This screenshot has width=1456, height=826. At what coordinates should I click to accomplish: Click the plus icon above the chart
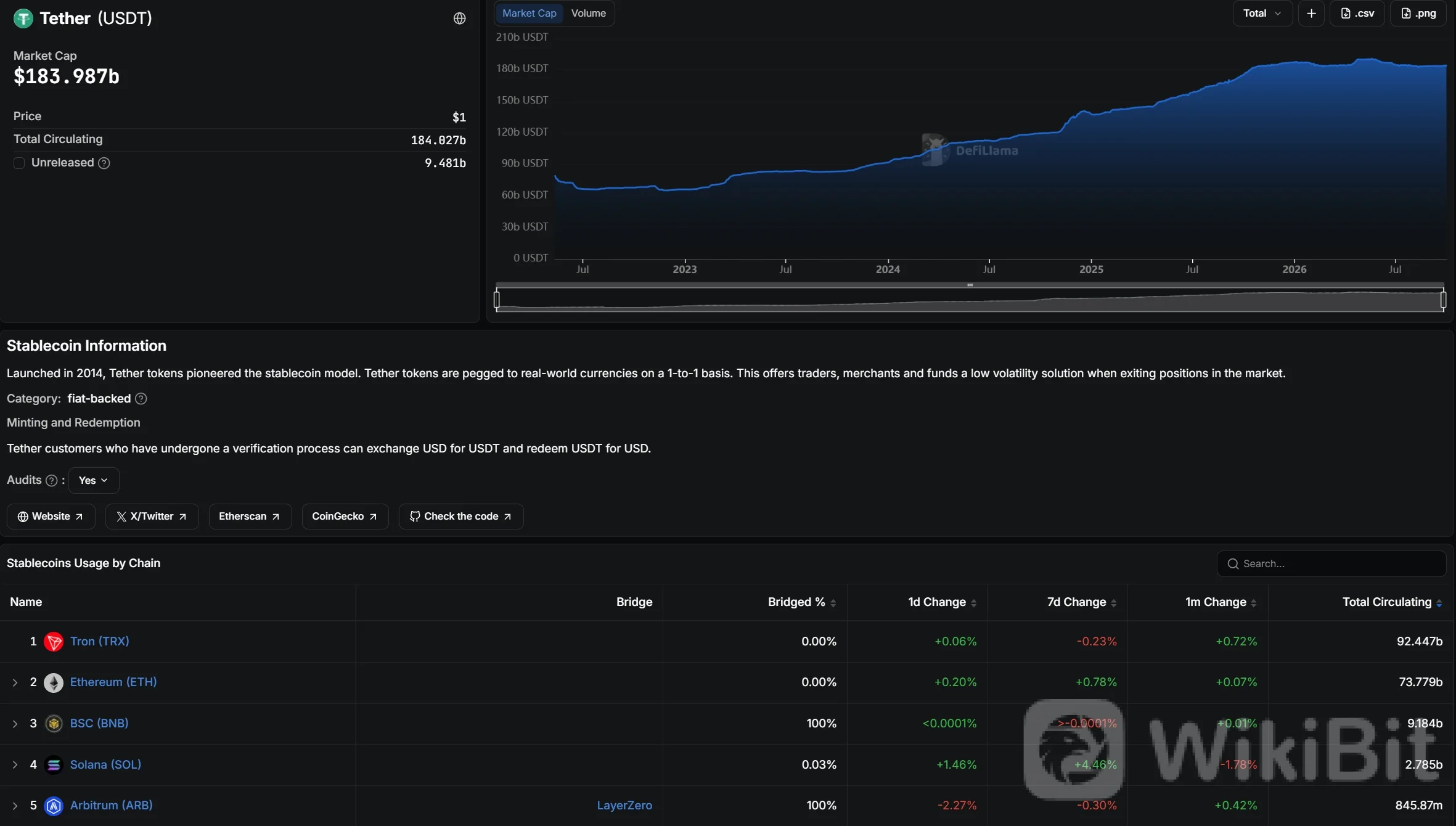(x=1311, y=13)
